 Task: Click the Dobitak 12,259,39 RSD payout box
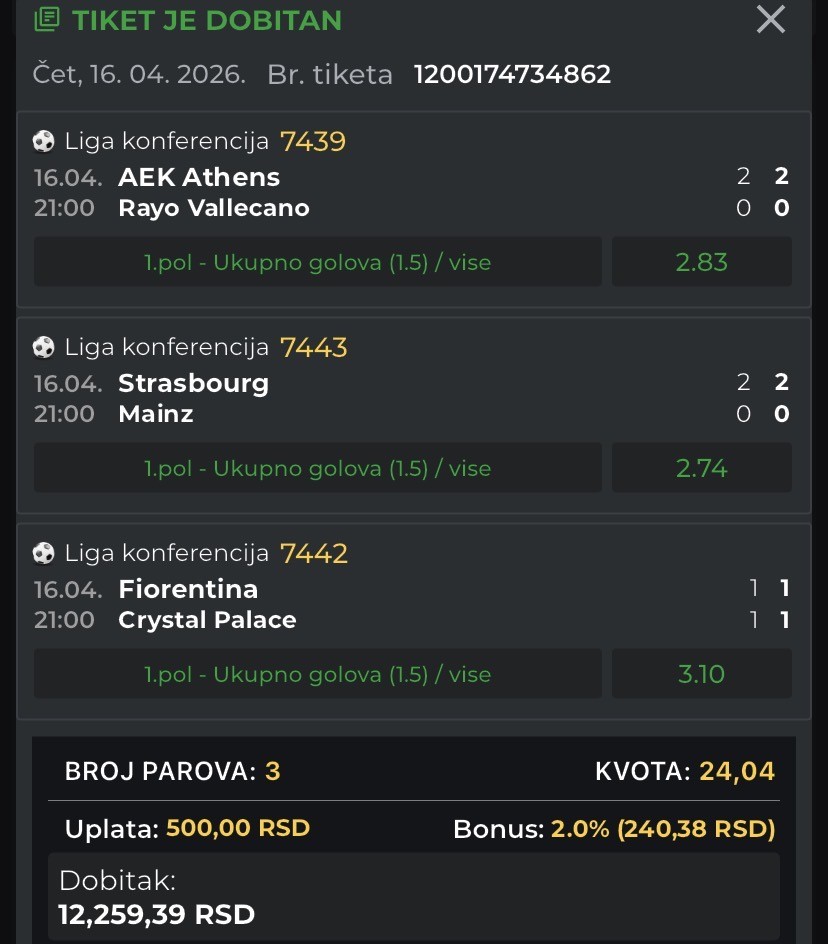tap(414, 897)
